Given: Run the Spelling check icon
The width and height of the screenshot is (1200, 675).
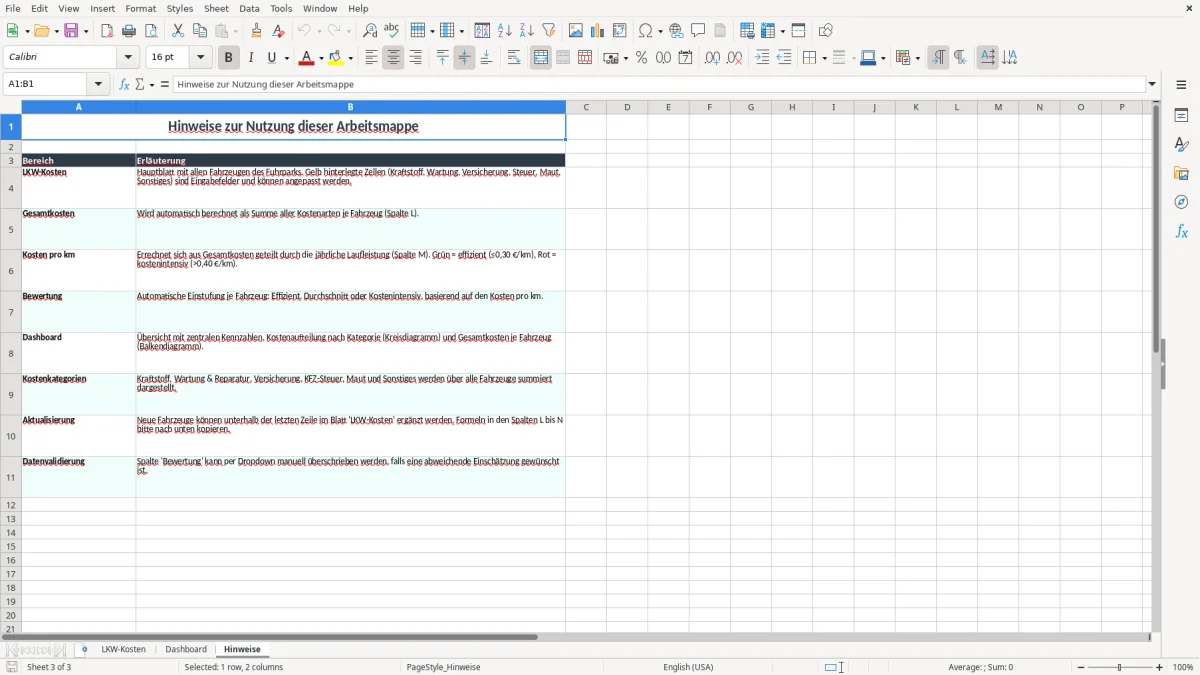Looking at the screenshot, I should pyautogui.click(x=391, y=31).
